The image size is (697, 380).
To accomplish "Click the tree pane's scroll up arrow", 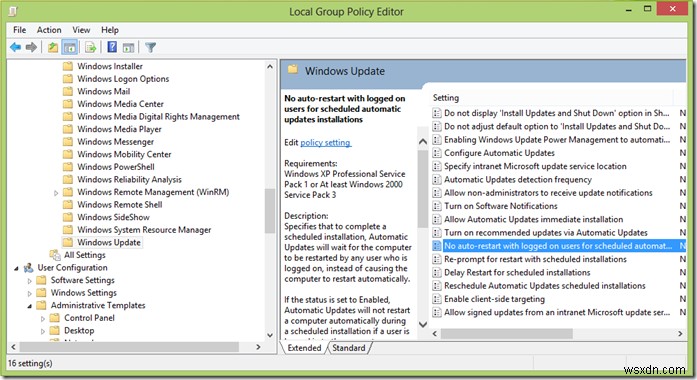I will tap(269, 66).
